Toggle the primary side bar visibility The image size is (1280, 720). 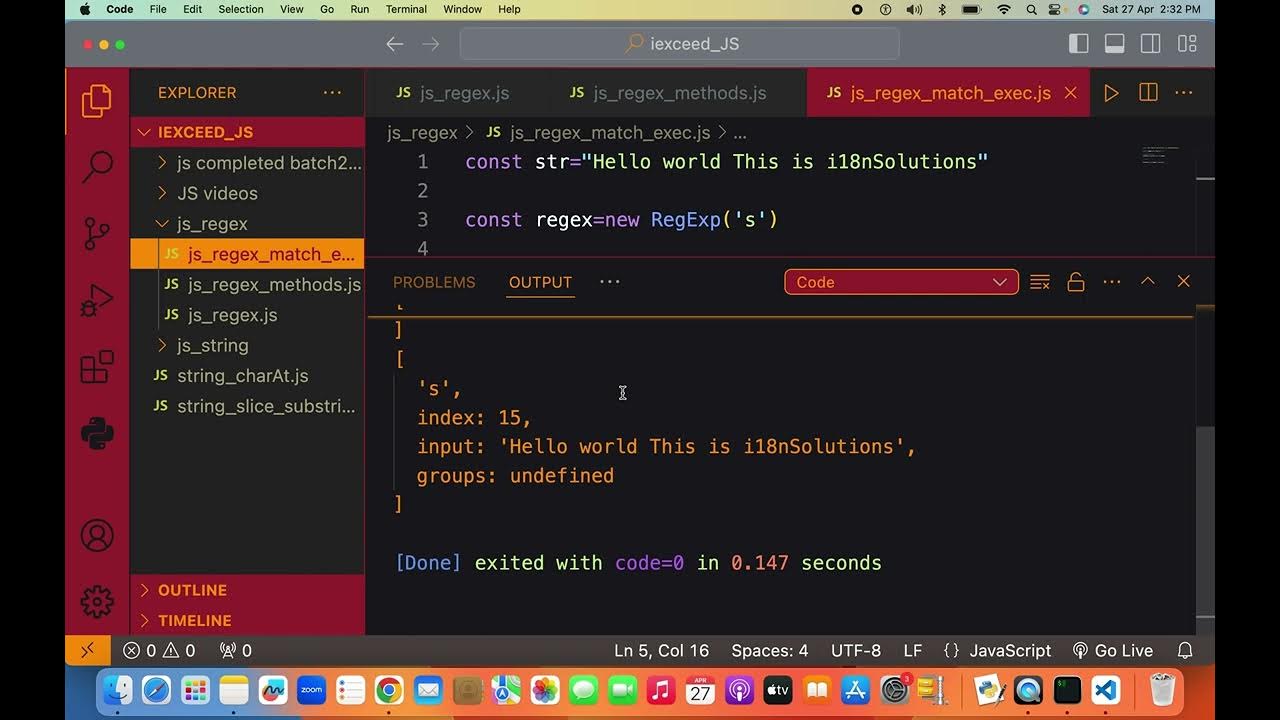(1079, 44)
